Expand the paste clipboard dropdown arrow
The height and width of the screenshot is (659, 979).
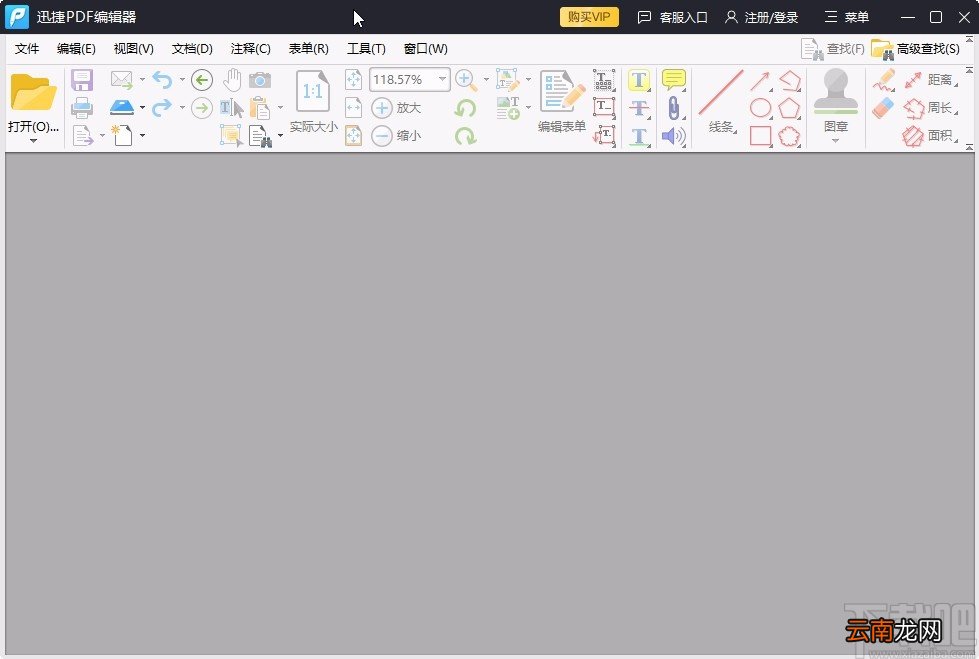click(280, 107)
